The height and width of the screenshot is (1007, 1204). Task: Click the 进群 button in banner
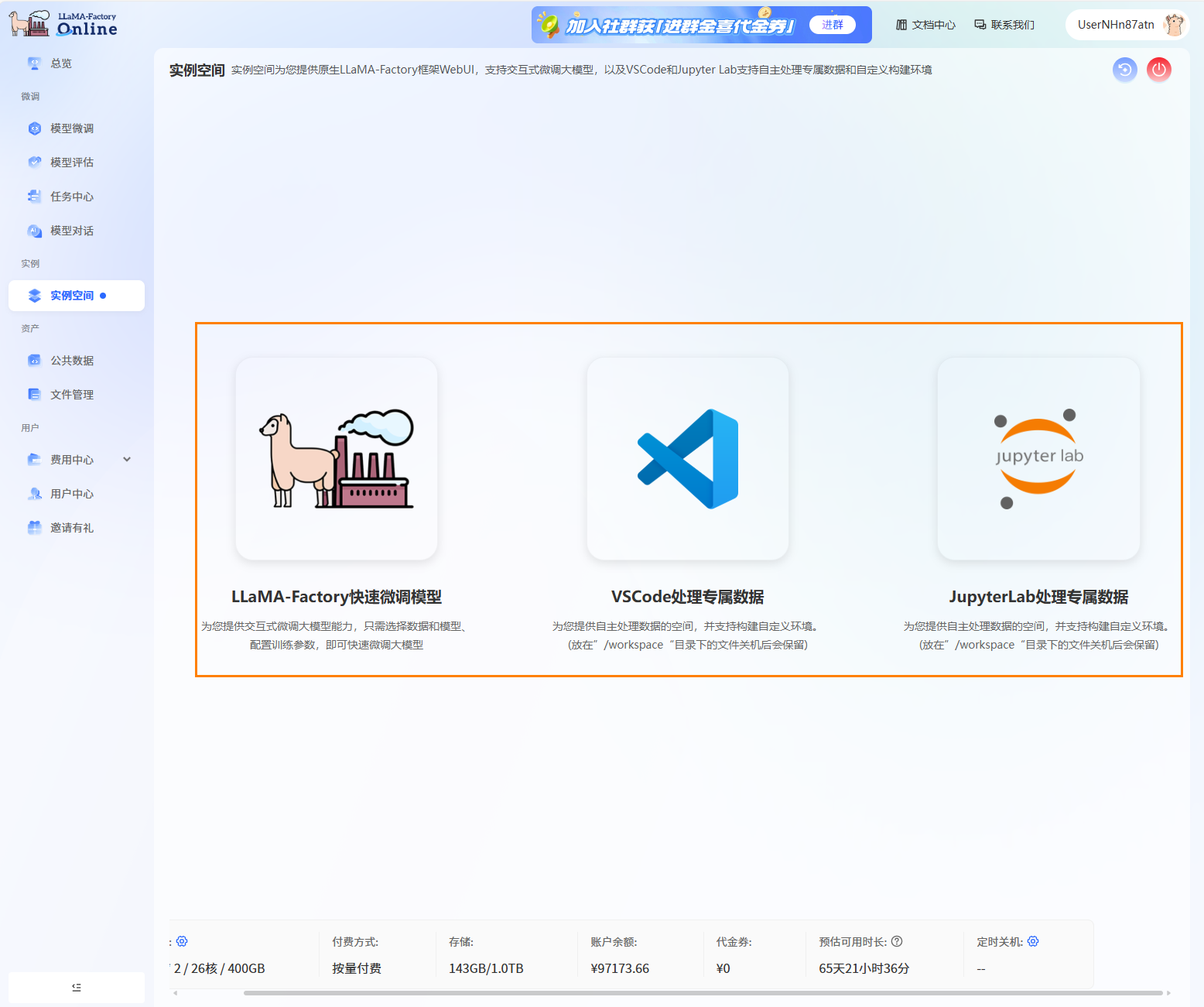832,25
